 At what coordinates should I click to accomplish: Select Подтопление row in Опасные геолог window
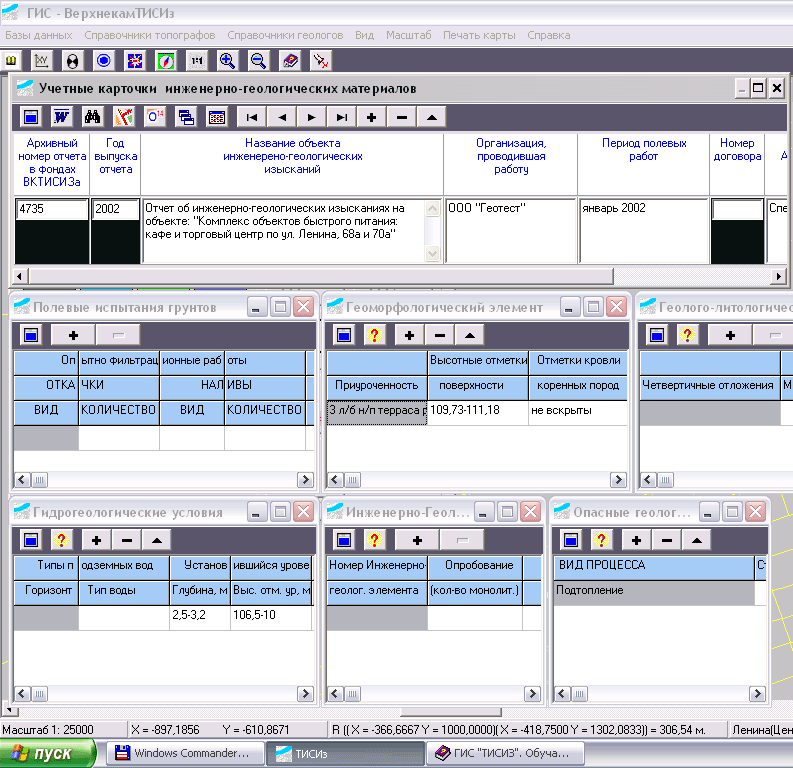pos(654,592)
